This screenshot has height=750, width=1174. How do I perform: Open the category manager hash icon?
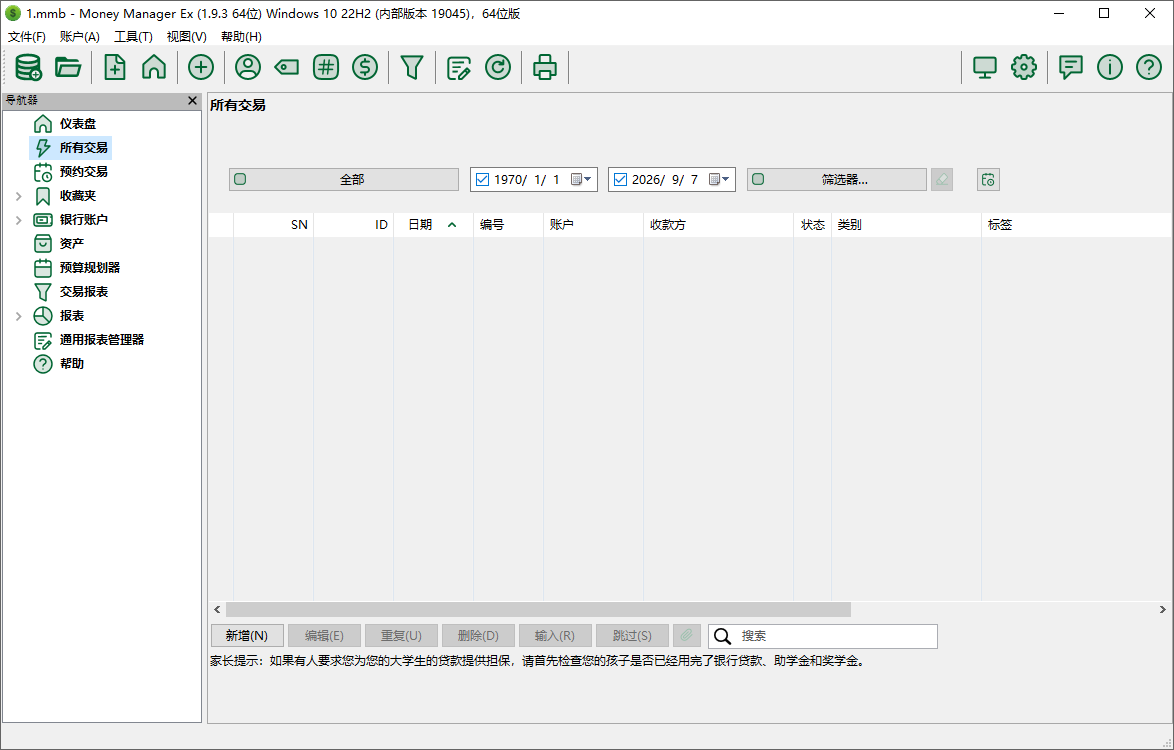(326, 67)
